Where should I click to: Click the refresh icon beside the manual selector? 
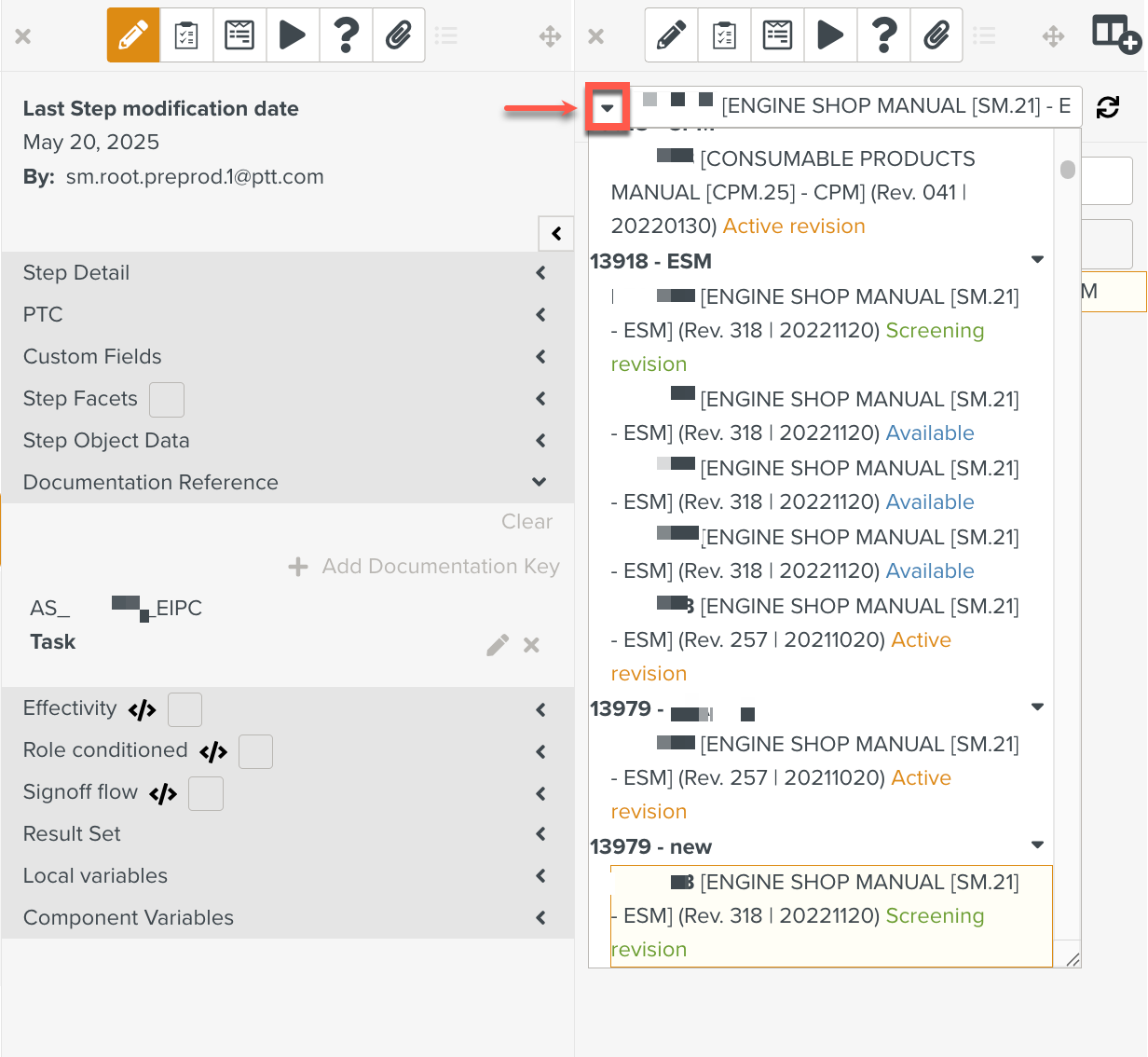tap(1108, 107)
